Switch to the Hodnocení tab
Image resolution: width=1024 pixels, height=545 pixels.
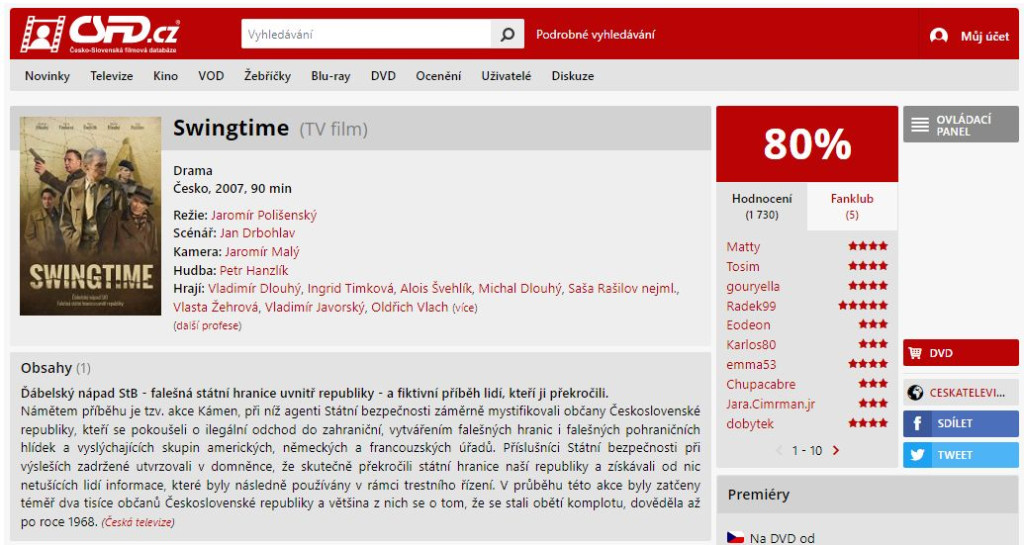761,206
